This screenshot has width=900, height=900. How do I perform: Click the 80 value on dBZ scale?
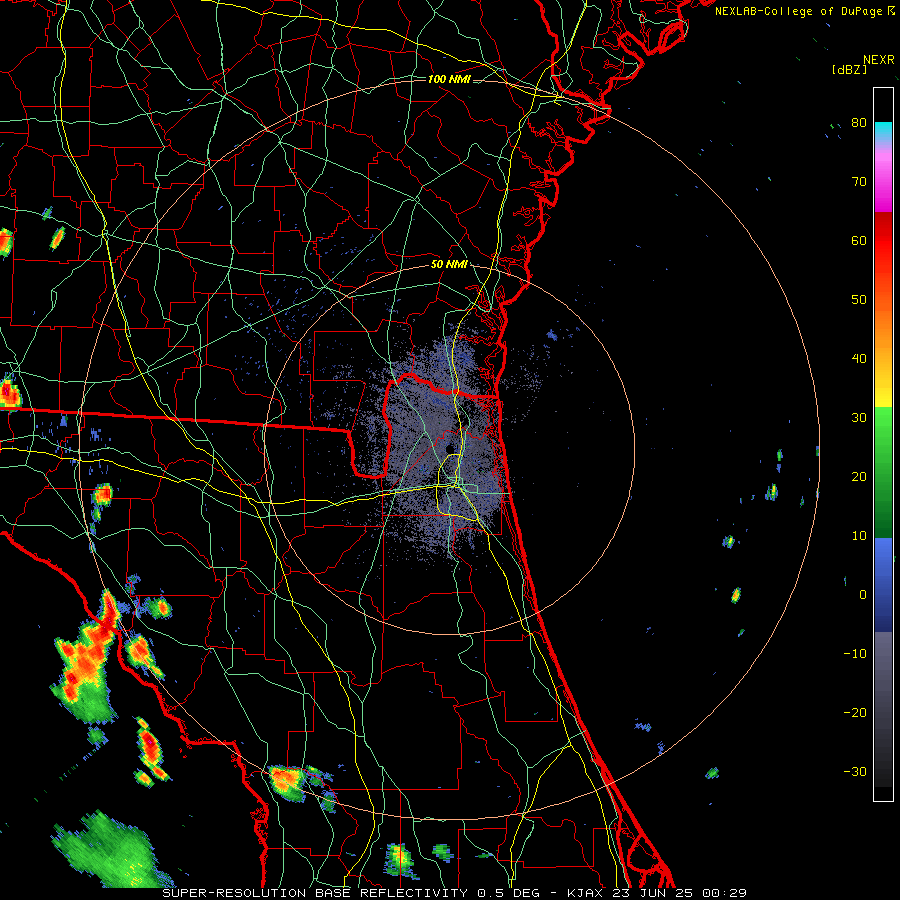(859, 123)
